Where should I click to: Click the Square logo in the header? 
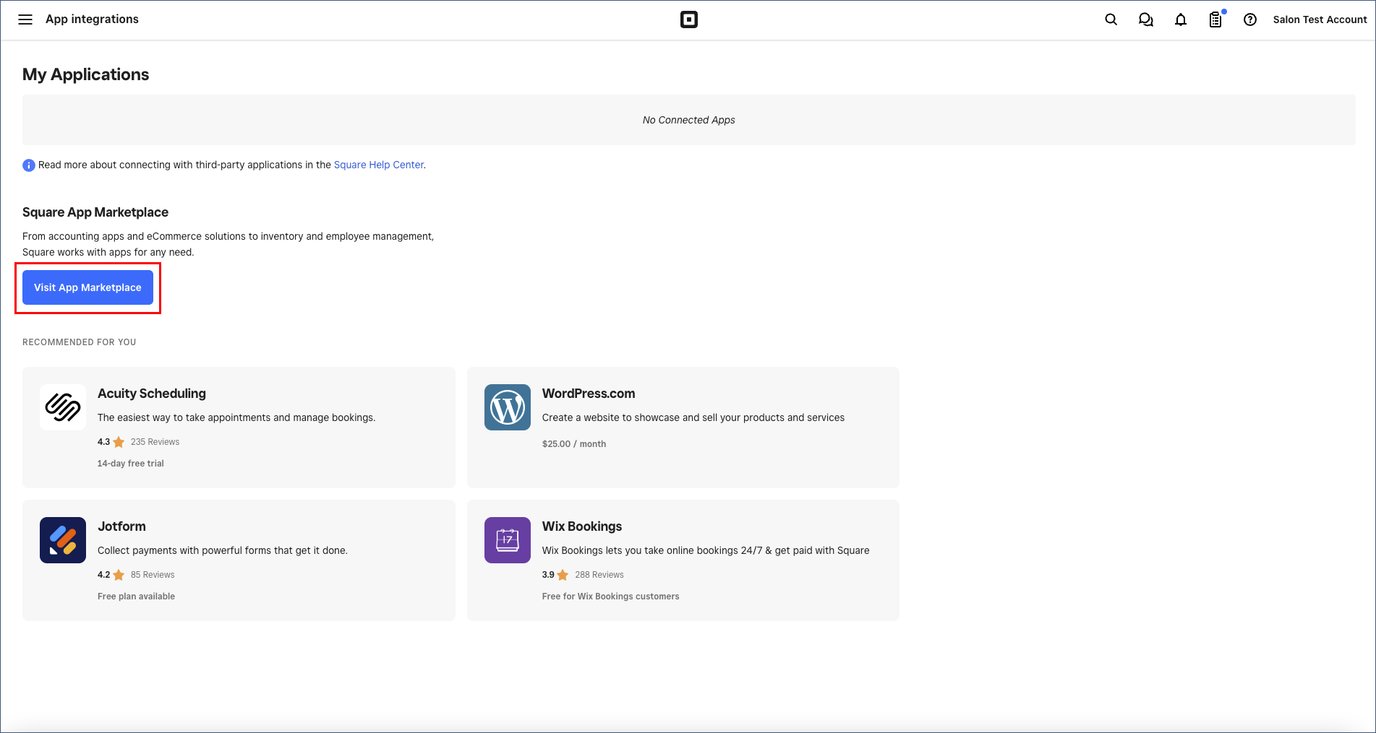688,18
